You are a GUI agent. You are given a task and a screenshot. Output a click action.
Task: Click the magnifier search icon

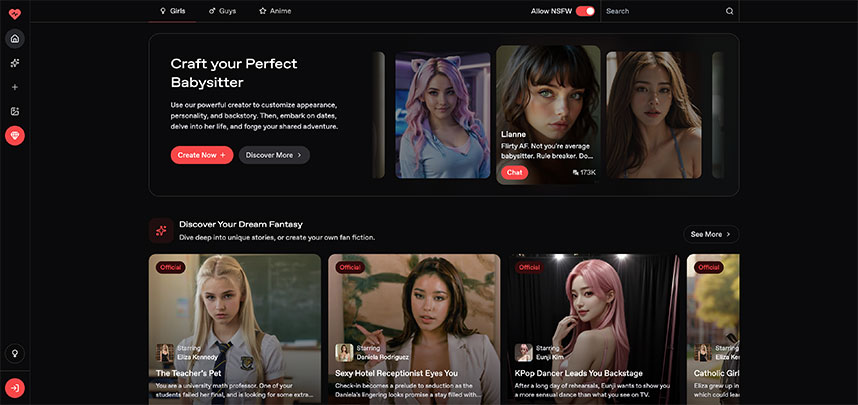[x=729, y=11]
